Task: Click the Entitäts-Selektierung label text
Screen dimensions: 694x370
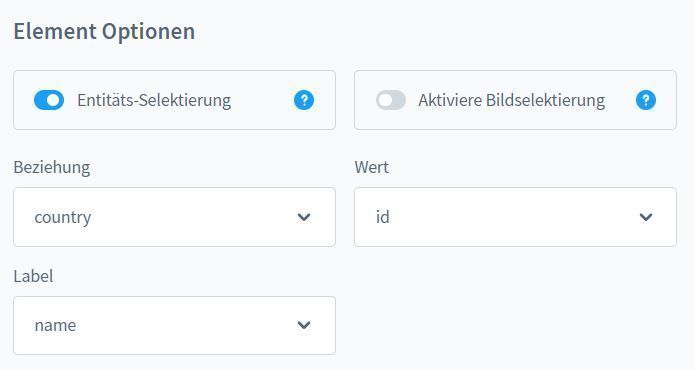Action: (x=154, y=100)
